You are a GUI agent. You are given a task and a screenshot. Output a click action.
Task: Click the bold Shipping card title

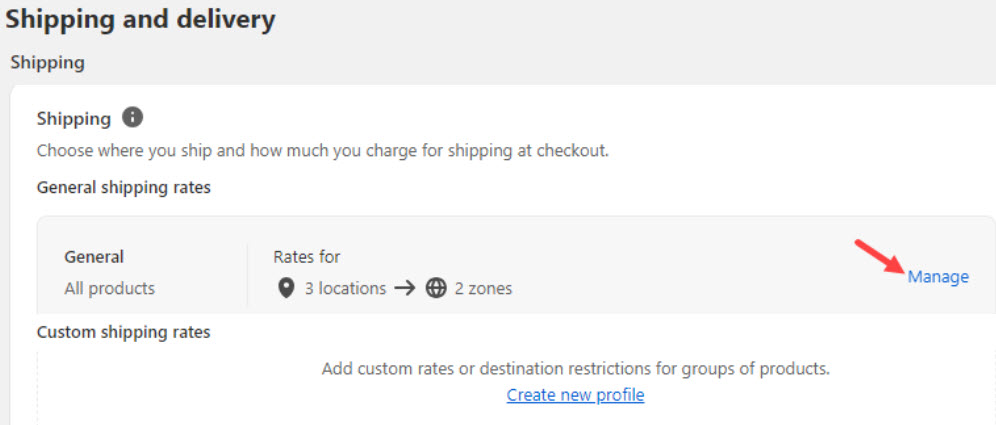[74, 118]
